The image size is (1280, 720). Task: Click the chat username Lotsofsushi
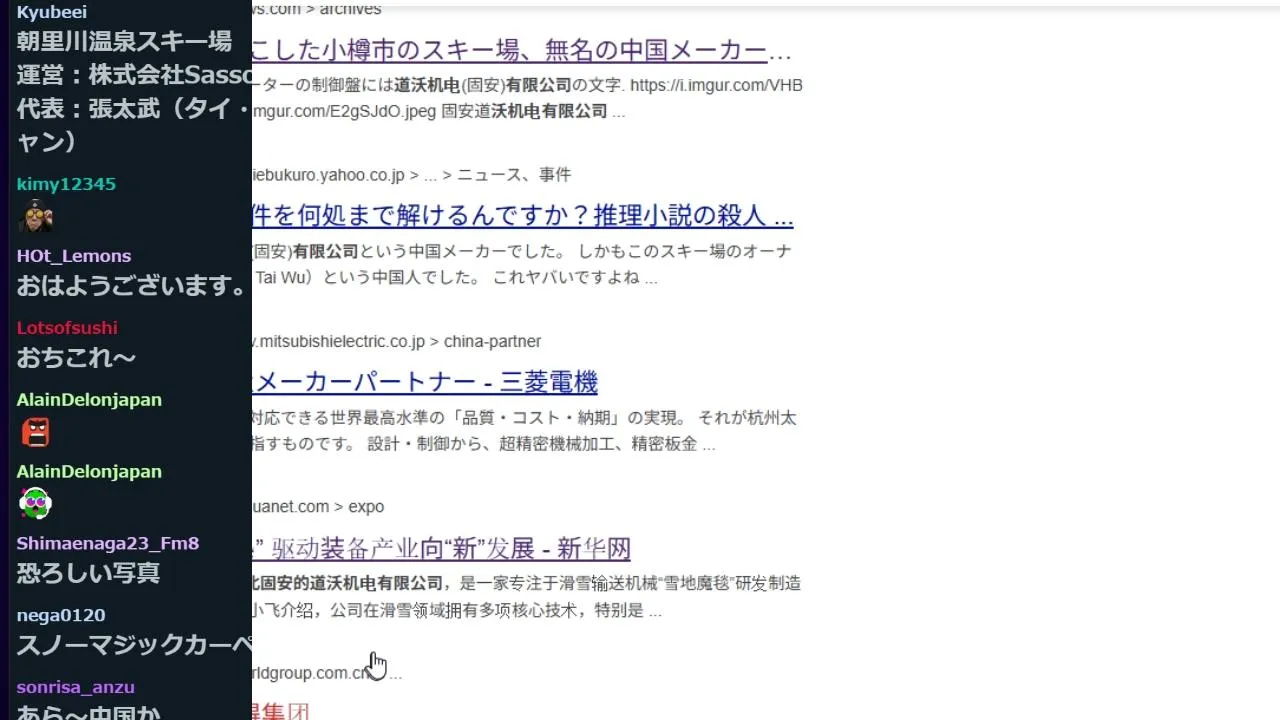(67, 328)
